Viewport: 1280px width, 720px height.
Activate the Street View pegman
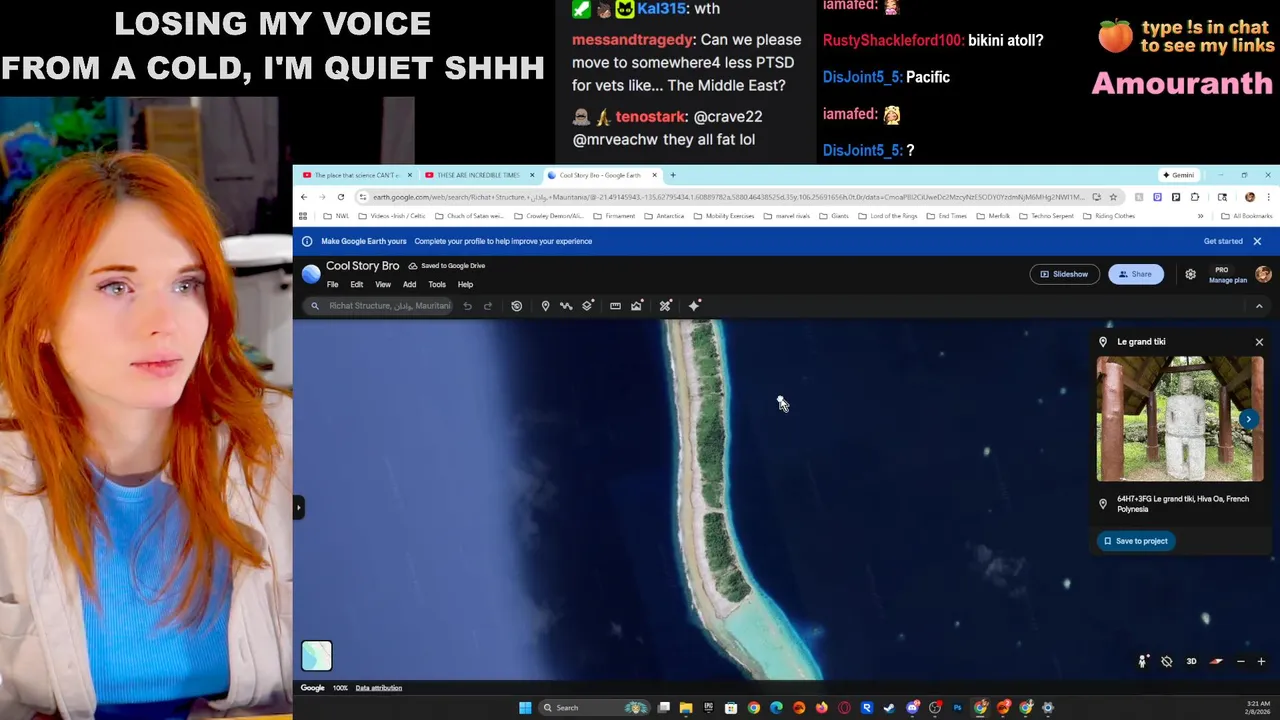coord(1142,661)
